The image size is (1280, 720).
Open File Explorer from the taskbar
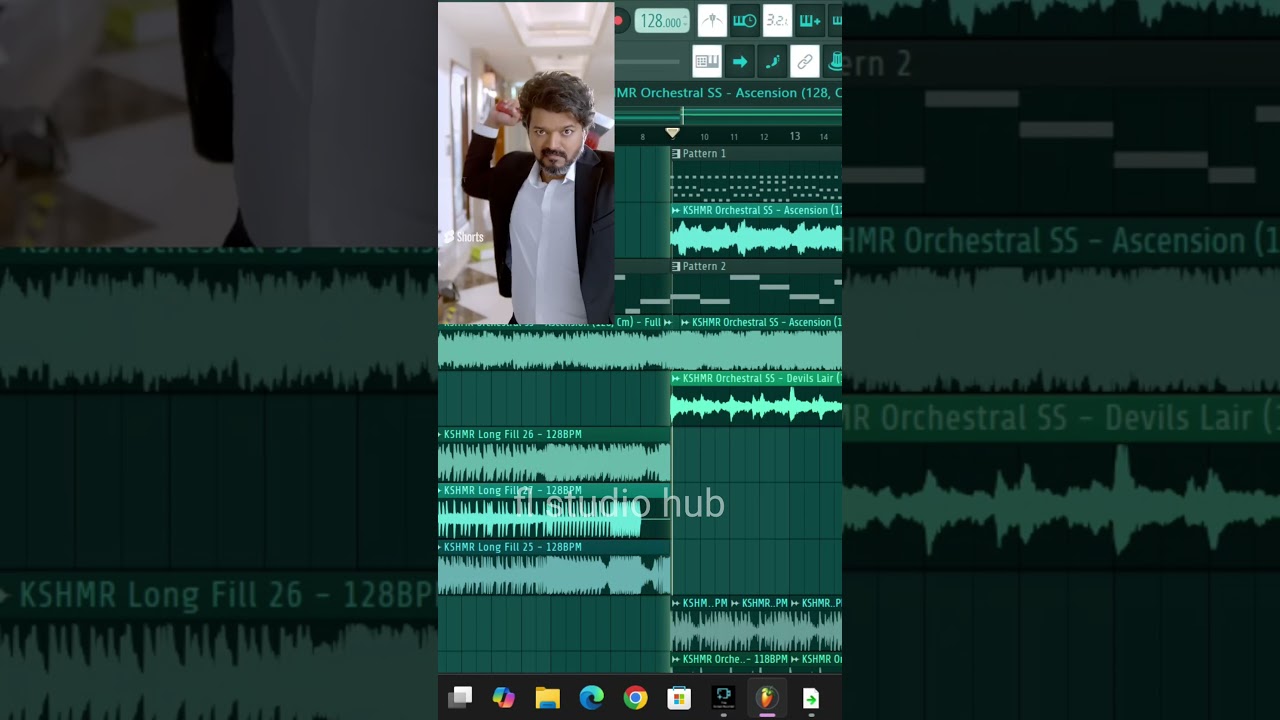click(548, 698)
